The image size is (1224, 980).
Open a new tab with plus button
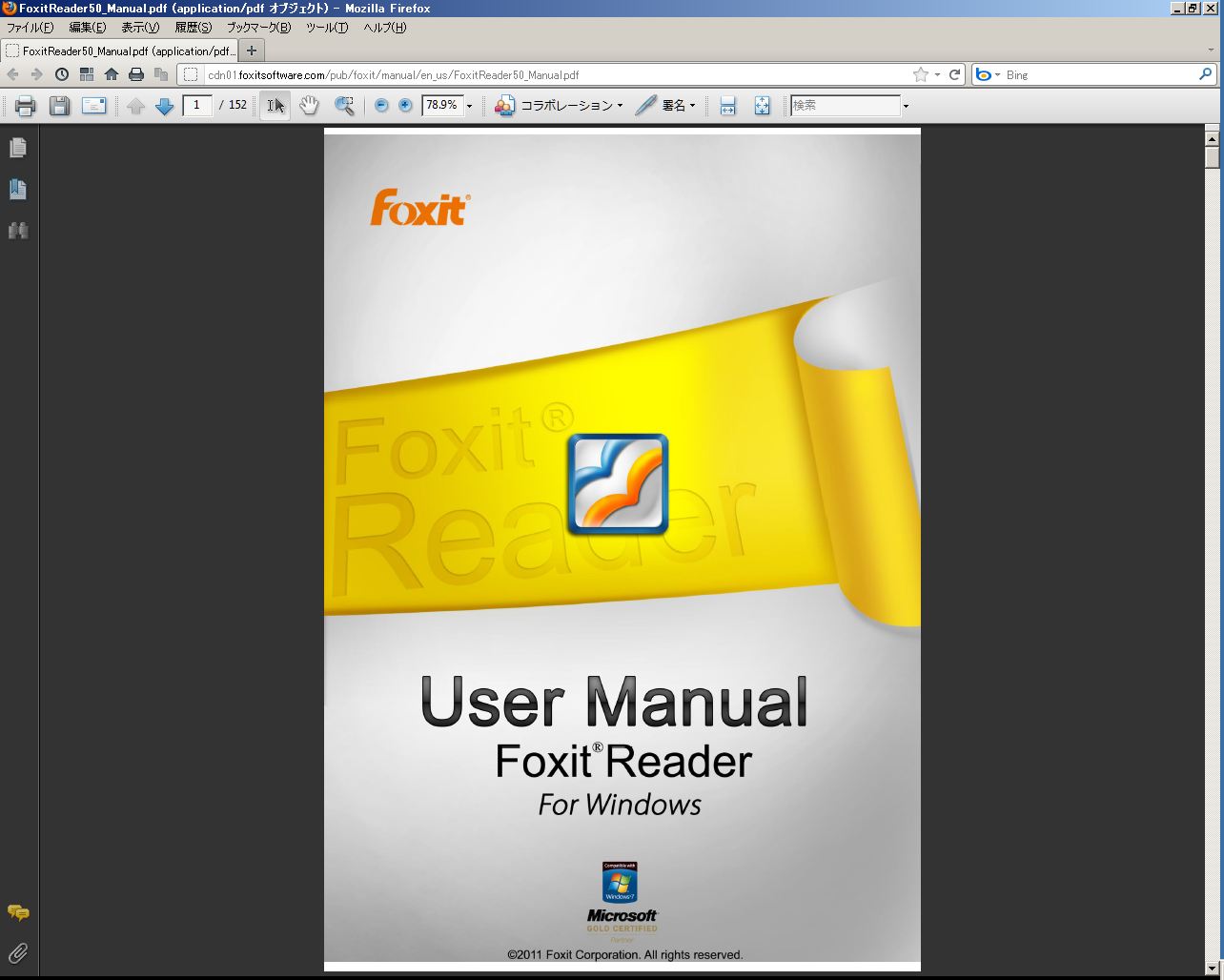[252, 51]
